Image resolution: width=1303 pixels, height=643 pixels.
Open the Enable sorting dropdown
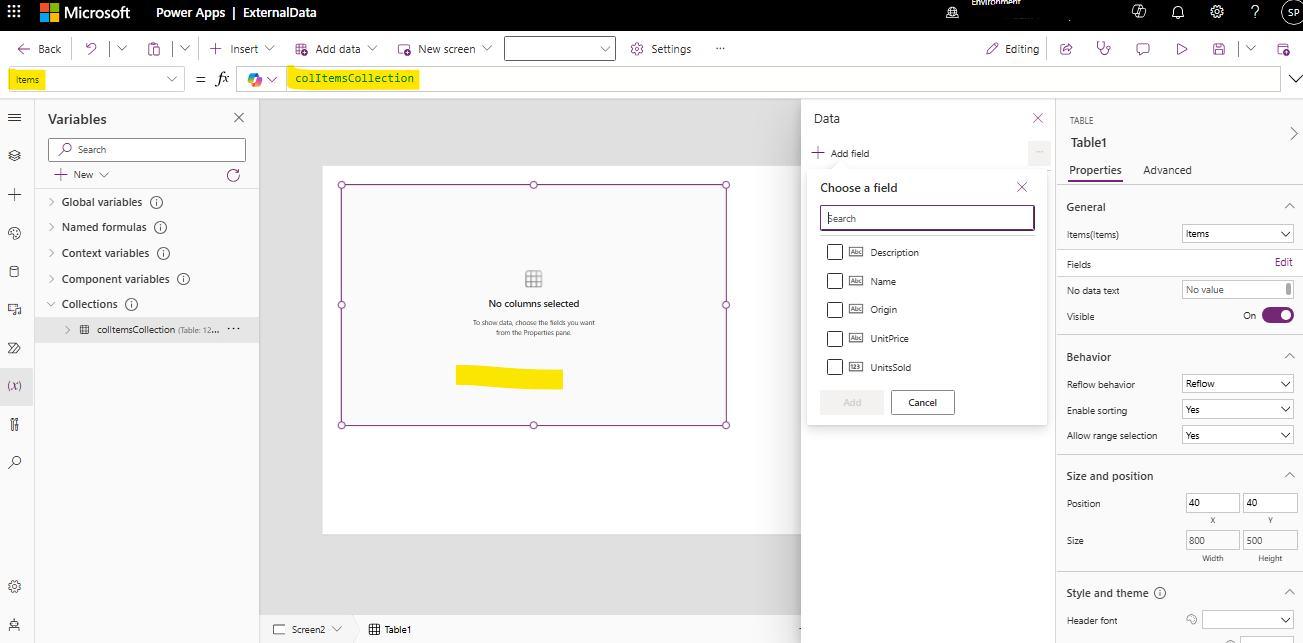[x=1238, y=410]
